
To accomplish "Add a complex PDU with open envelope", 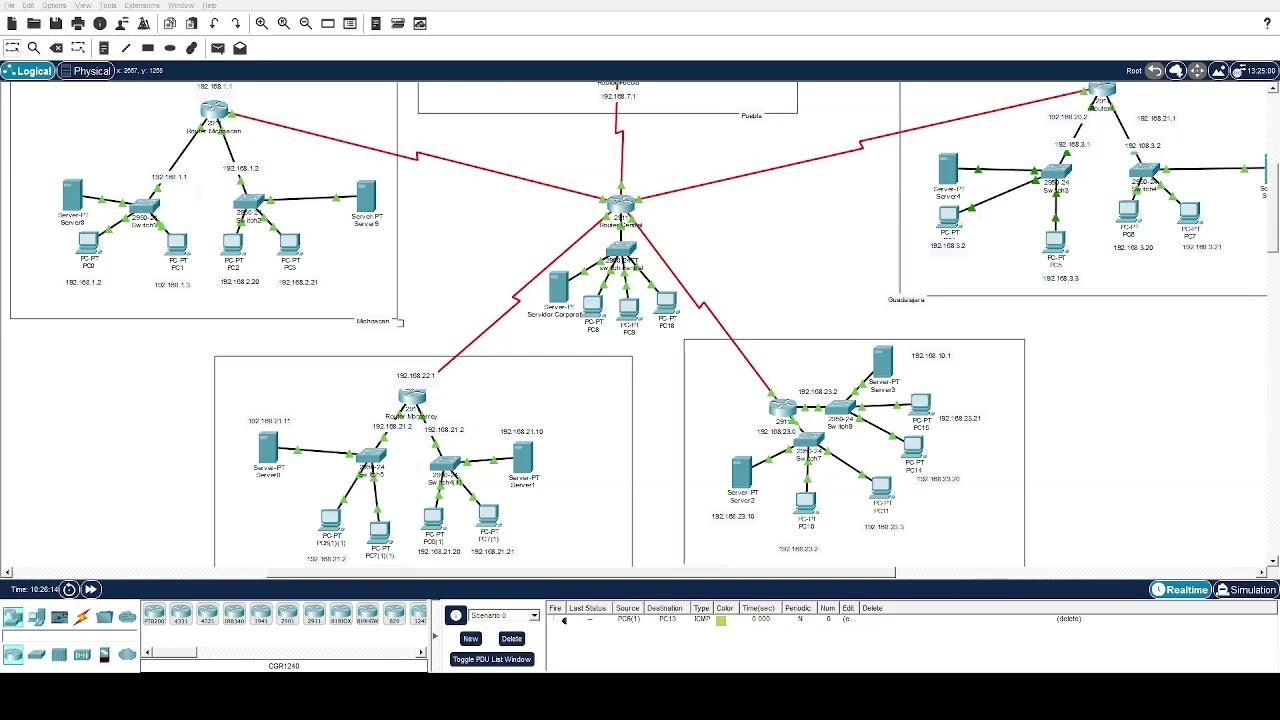I will 240,48.
